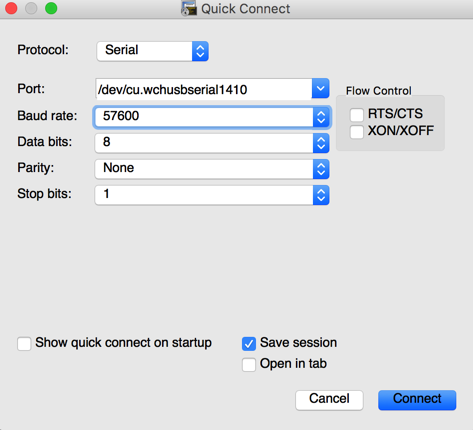
Task: Open the Protocol dropdown showing Serial
Action: coord(153,51)
